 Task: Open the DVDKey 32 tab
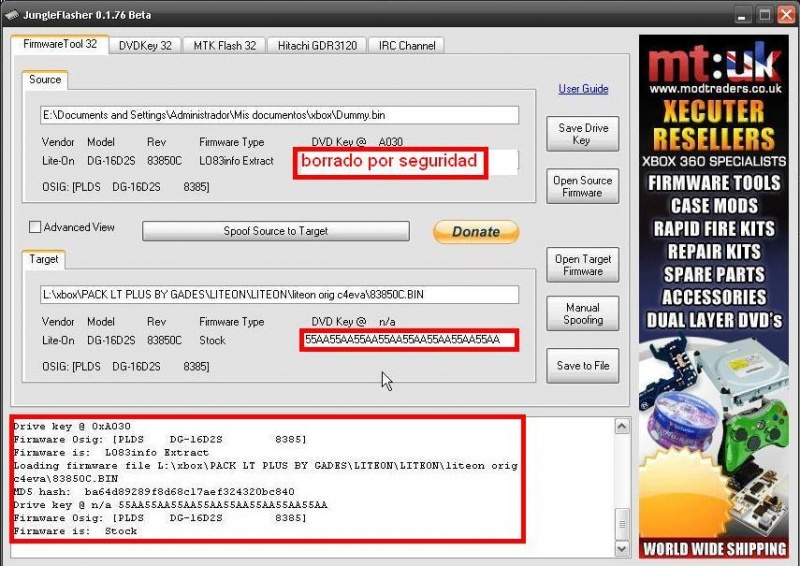tap(145, 46)
